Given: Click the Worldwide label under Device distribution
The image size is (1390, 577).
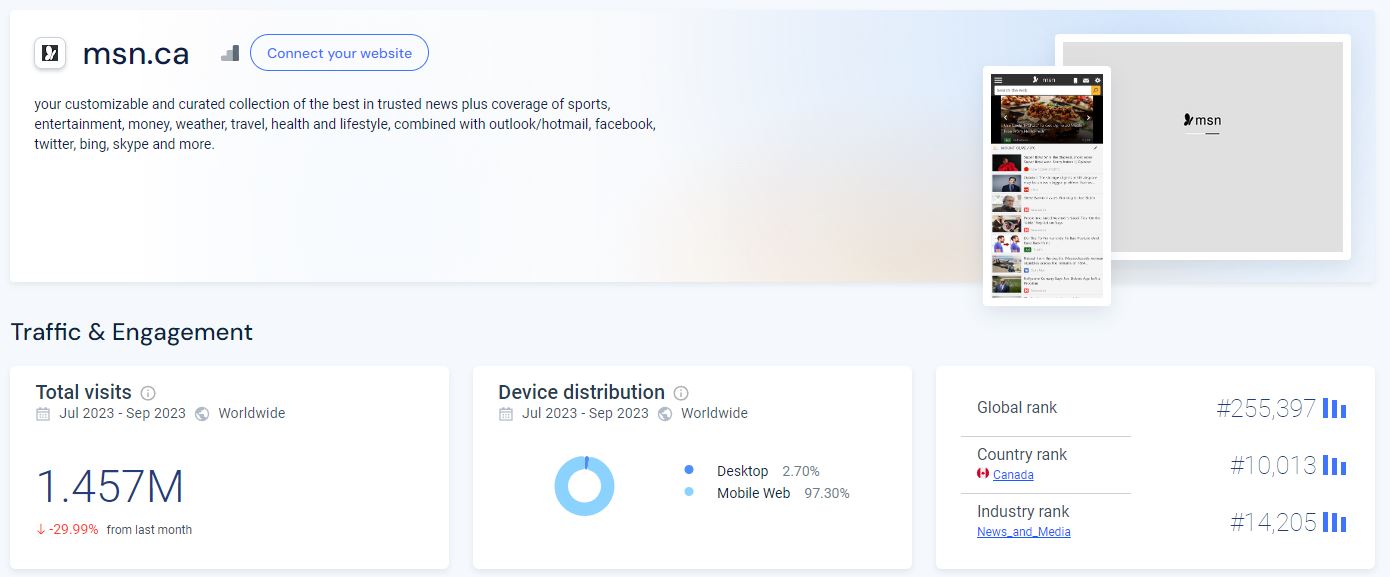Looking at the screenshot, I should 715,413.
